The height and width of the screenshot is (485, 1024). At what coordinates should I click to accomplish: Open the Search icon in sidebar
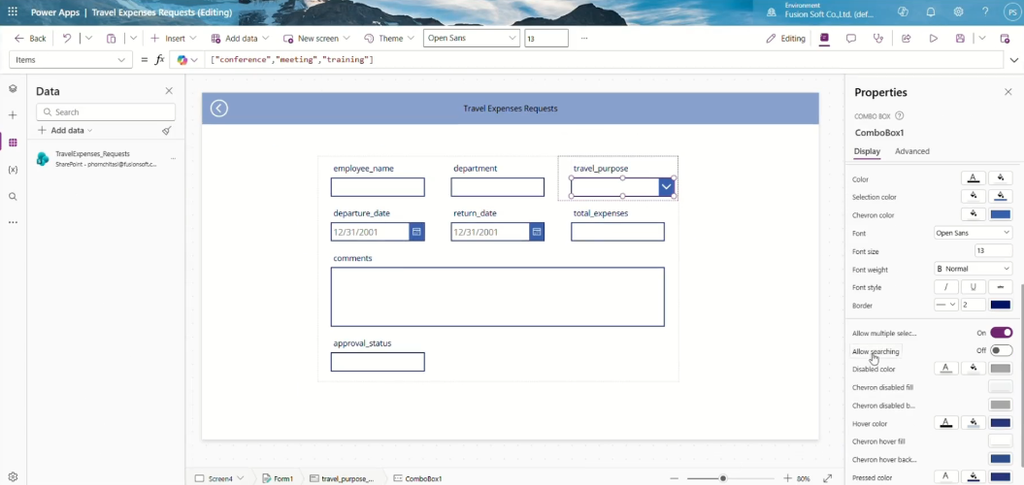12,196
